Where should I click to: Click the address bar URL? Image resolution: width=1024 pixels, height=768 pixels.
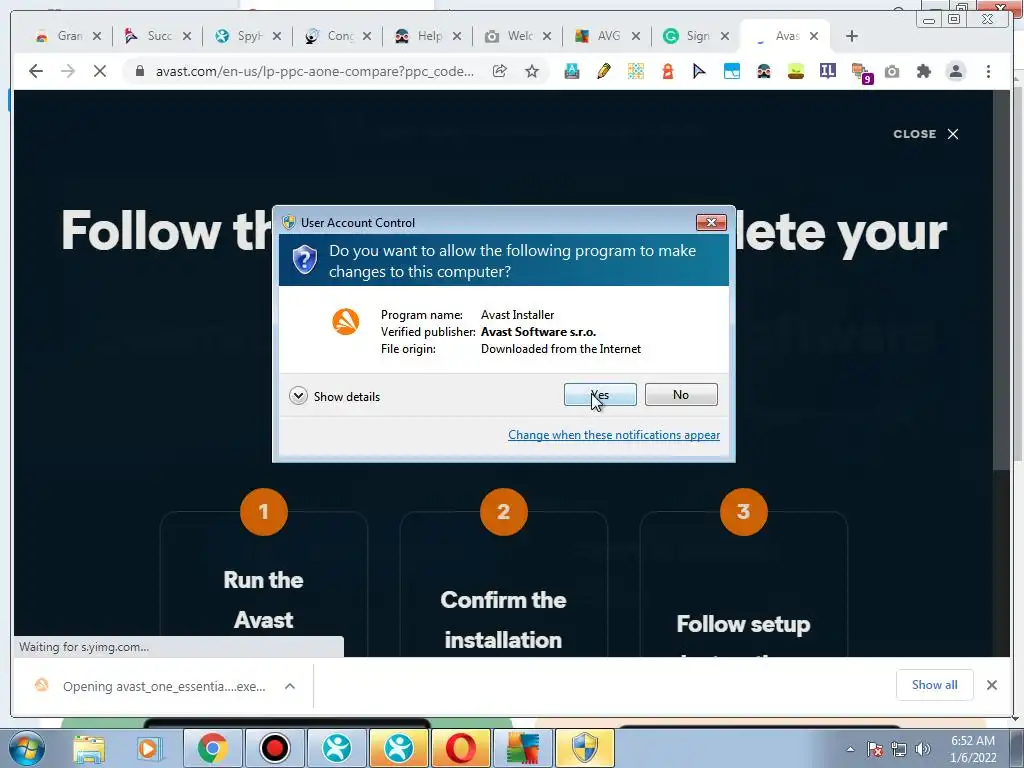click(314, 71)
